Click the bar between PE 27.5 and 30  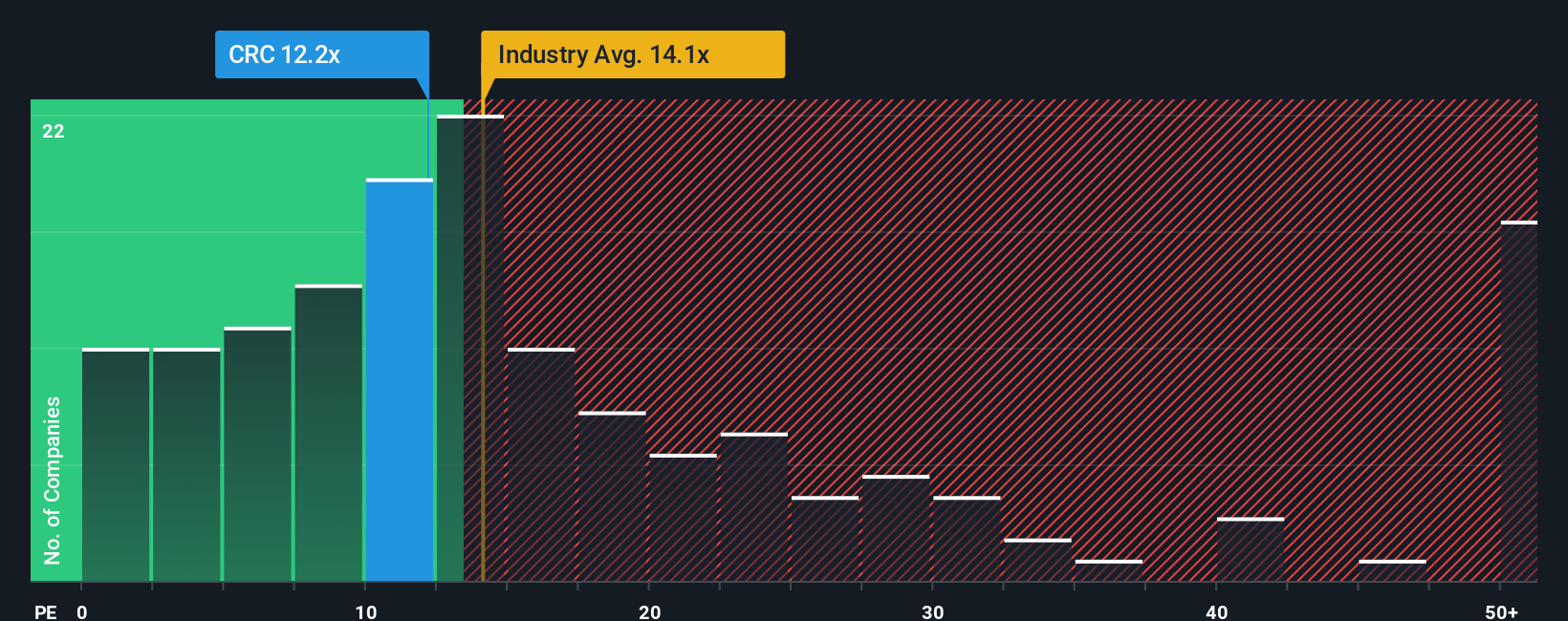896,528
